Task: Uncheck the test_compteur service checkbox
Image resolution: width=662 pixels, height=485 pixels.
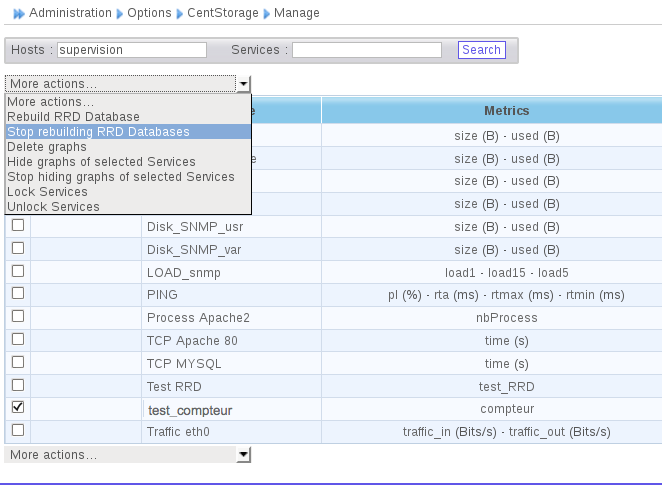Action: pos(18,408)
